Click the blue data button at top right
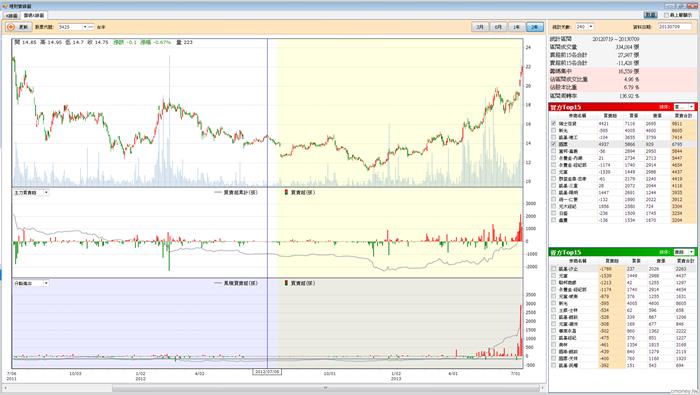Viewport: 700px width, 395px height. coord(650,15)
